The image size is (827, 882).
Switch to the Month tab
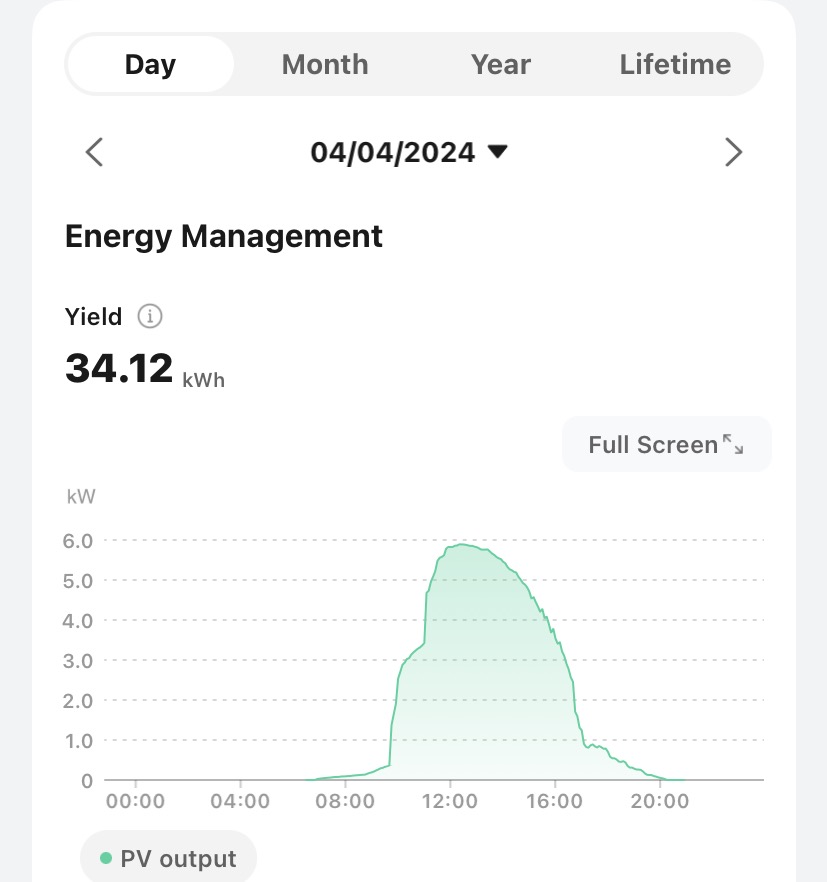click(x=325, y=65)
